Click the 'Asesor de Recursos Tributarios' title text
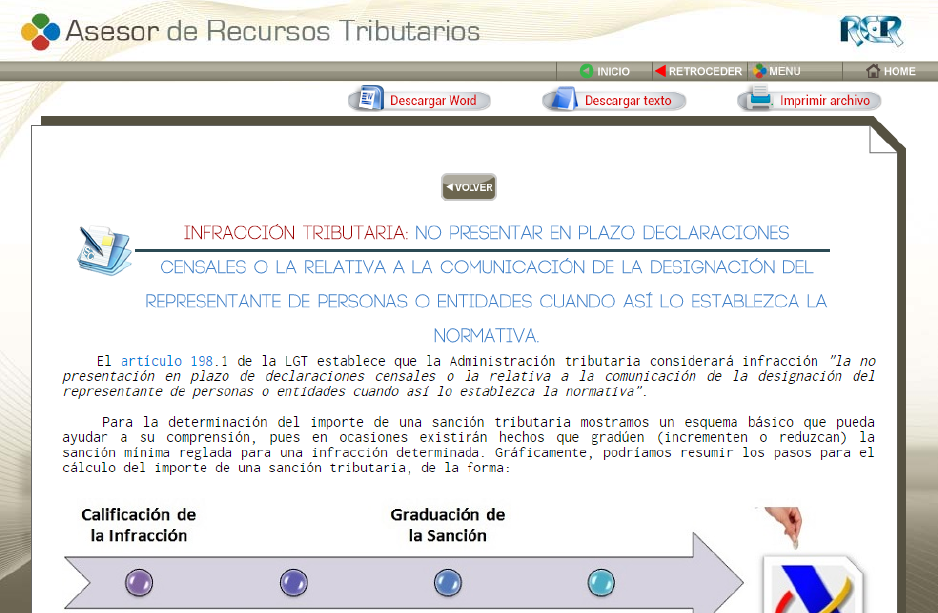 tap(273, 31)
